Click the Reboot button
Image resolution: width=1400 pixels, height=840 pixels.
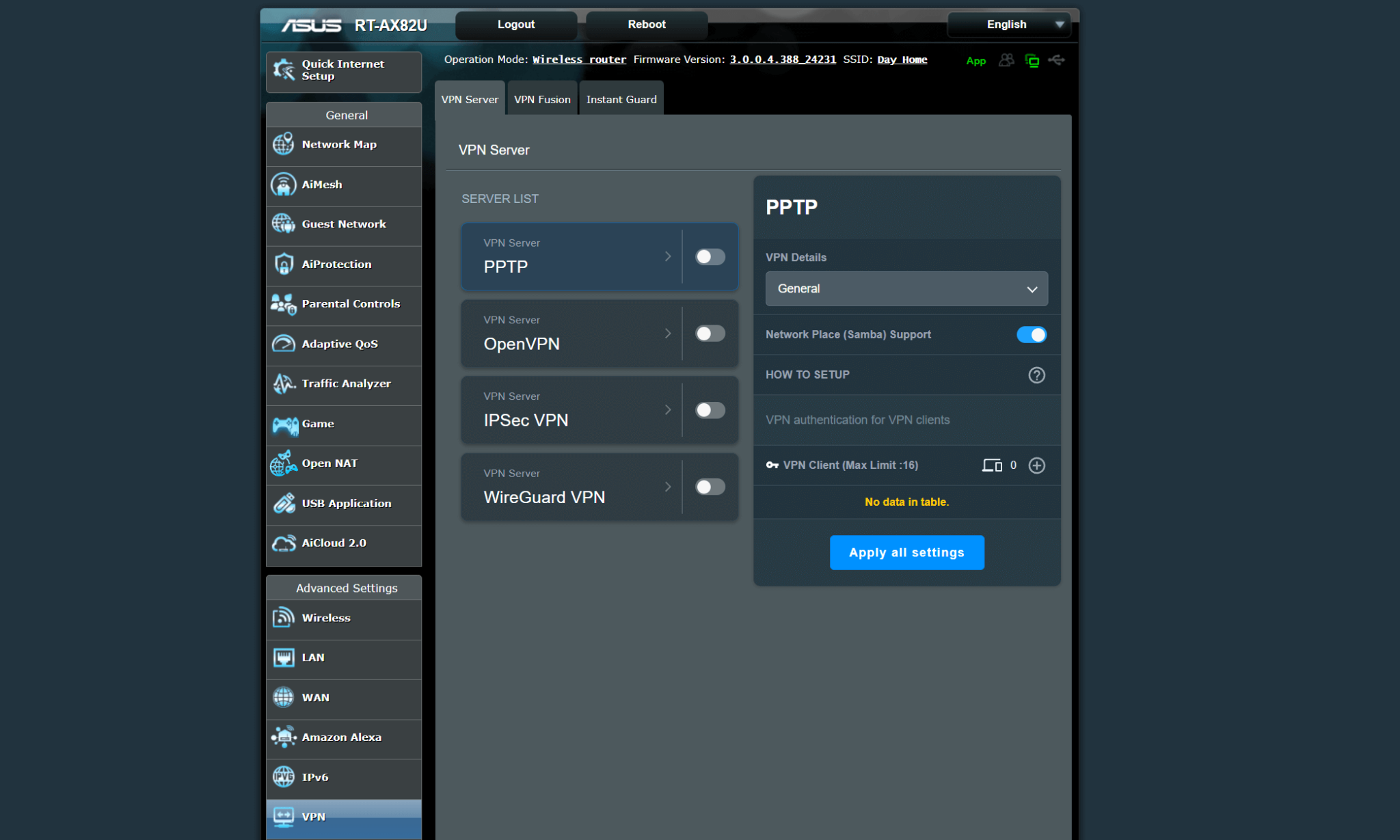647,25
